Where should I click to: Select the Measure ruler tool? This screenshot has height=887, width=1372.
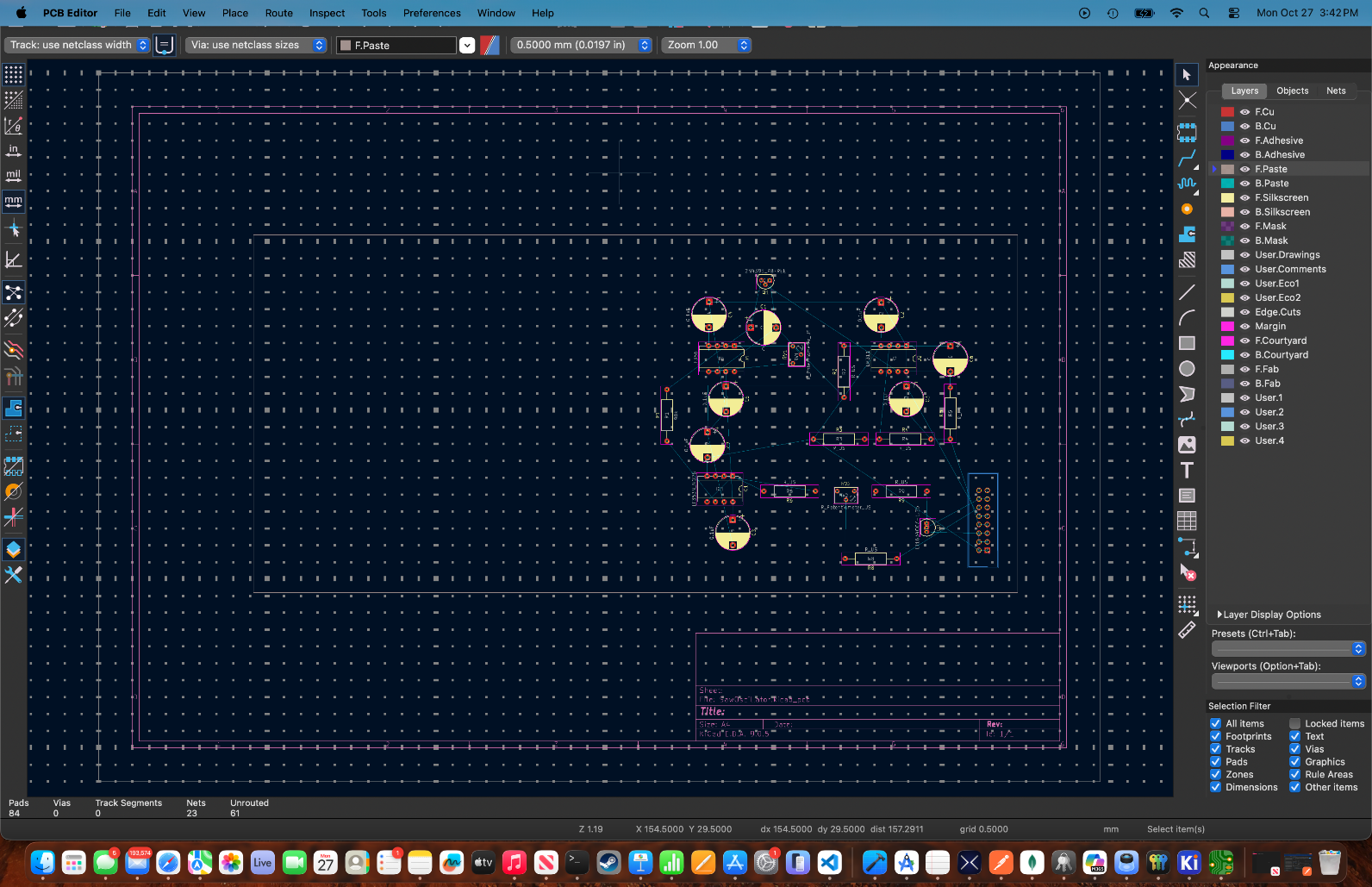[x=1187, y=630]
